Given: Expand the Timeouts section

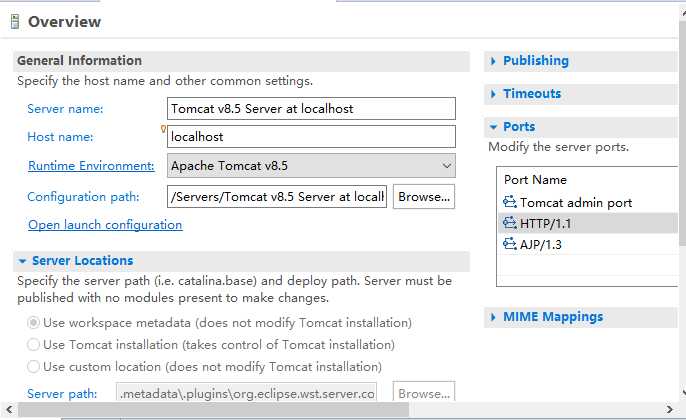Looking at the screenshot, I should (x=493, y=94).
